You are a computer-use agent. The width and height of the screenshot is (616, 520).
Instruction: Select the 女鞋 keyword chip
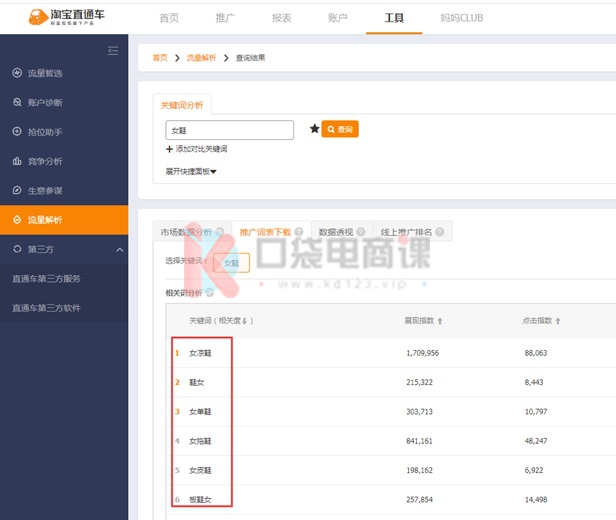pos(231,263)
